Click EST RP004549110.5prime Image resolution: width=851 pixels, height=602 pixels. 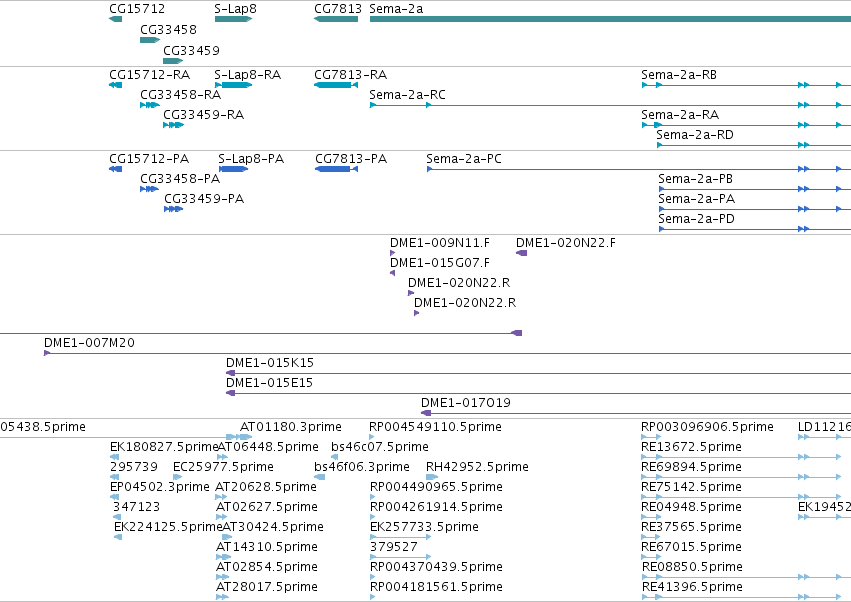[x=372, y=437]
